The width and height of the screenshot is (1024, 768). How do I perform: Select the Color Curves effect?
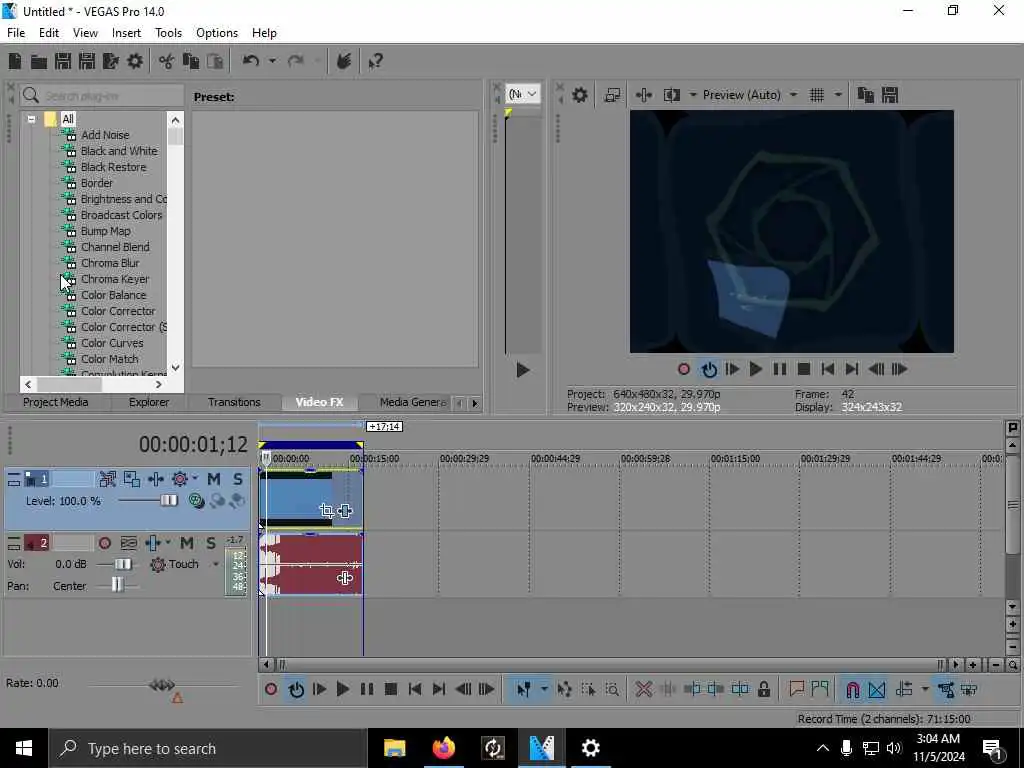click(x=112, y=343)
